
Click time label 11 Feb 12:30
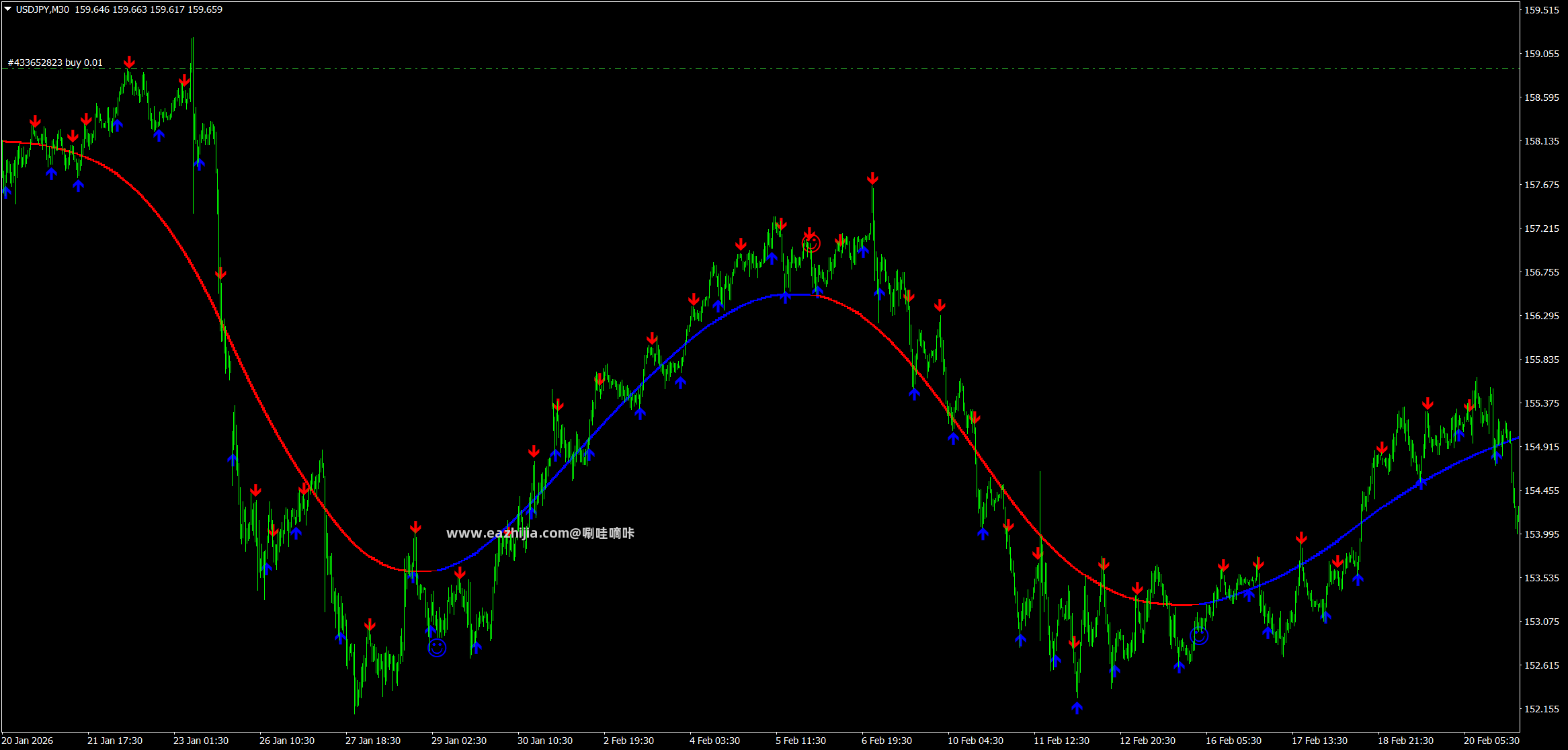[1062, 741]
